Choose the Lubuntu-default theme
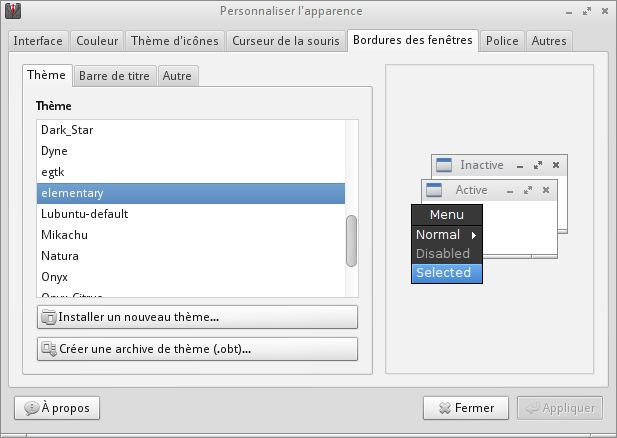The image size is (617, 438). click(x=191, y=214)
